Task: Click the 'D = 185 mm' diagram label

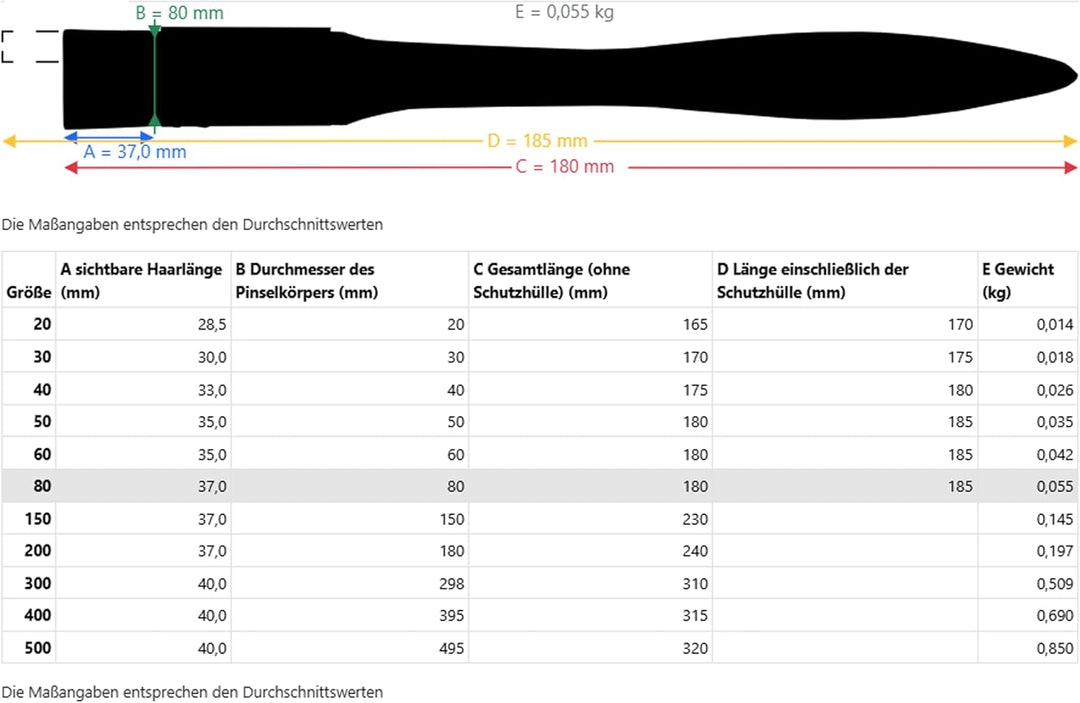Action: (537, 140)
